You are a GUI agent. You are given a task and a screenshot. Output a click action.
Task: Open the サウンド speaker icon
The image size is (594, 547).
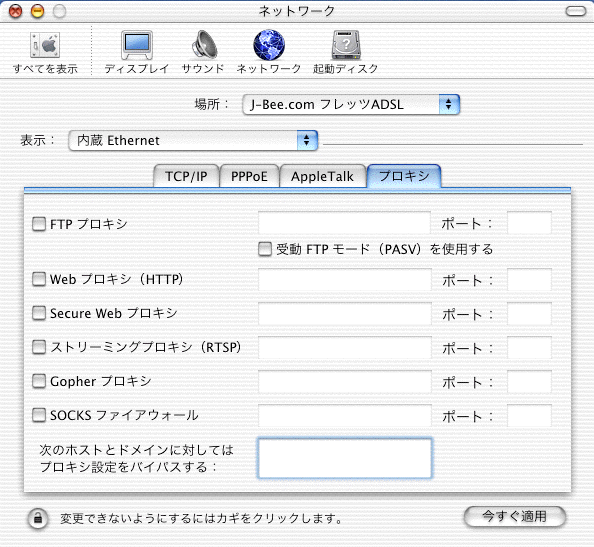tap(204, 45)
